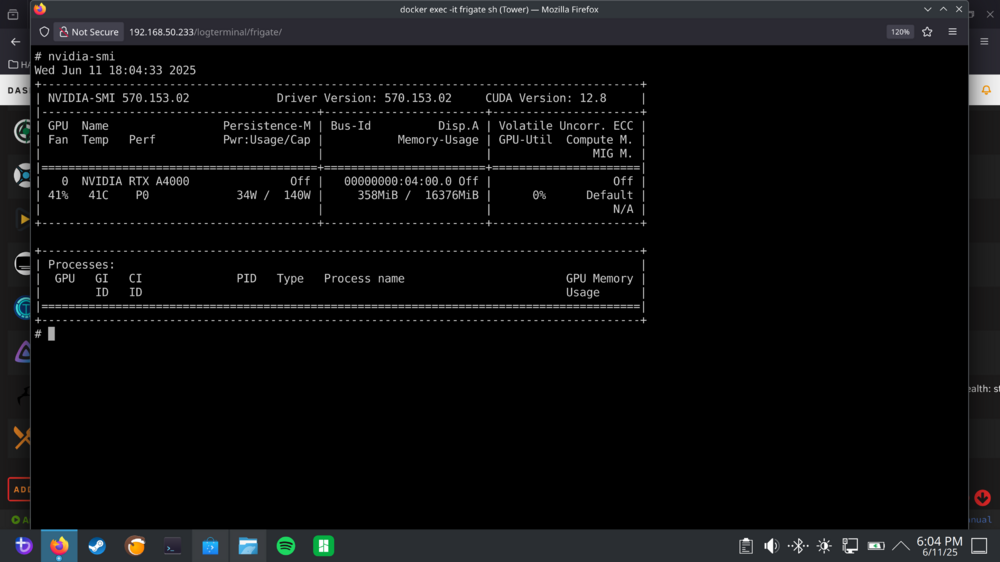Click the '41C' temperature value
The image size is (1000, 562).
[x=98, y=195]
